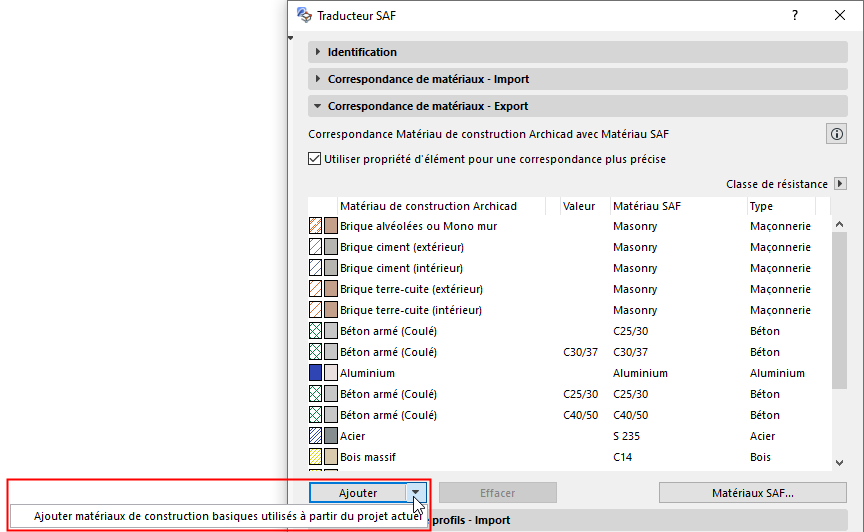Viewport: 864px width, 532px height.
Task: Click grey surface swatch of Acier row
Action: [x=331, y=435]
